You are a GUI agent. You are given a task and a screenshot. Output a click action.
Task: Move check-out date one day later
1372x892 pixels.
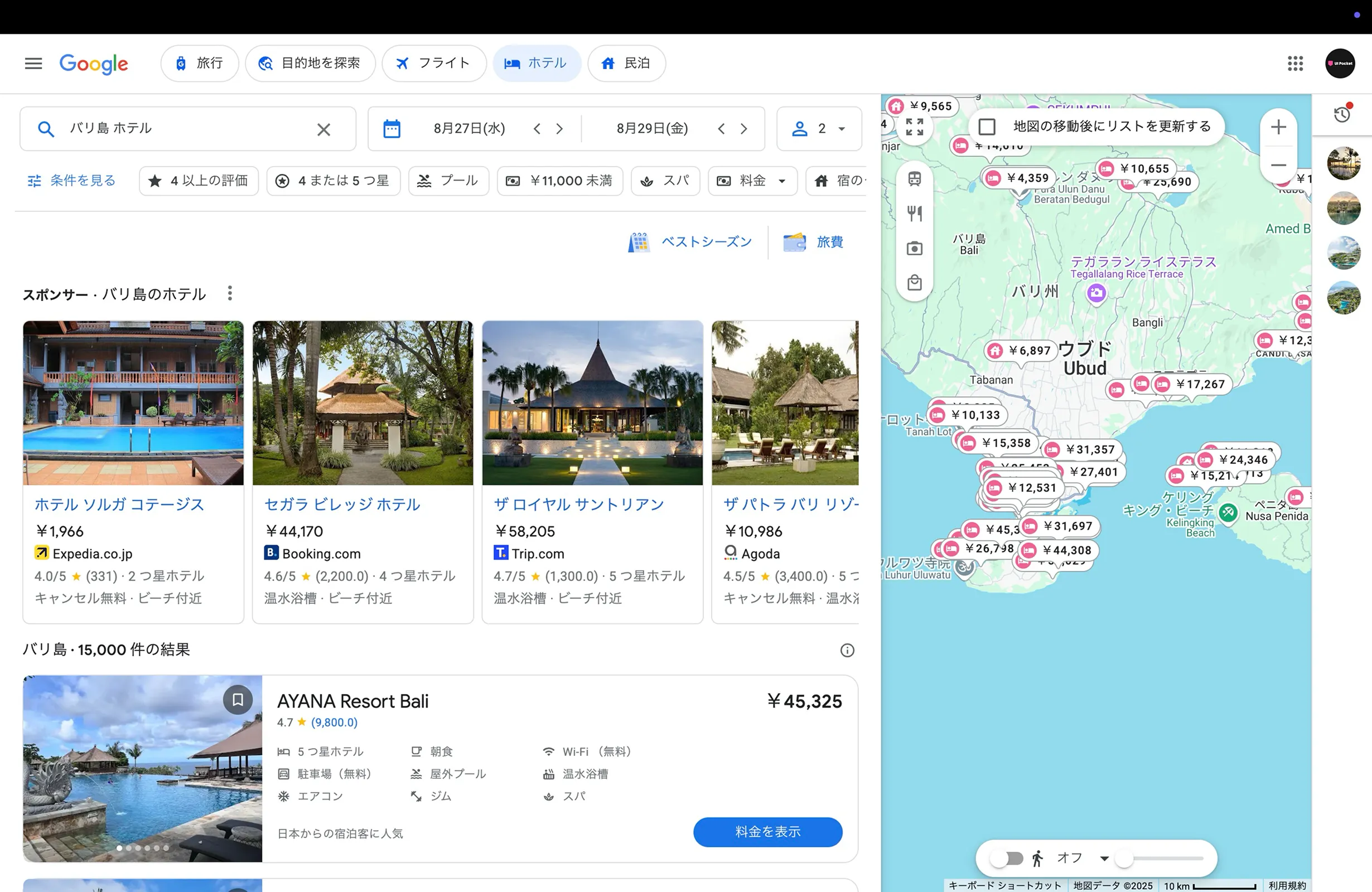(743, 128)
